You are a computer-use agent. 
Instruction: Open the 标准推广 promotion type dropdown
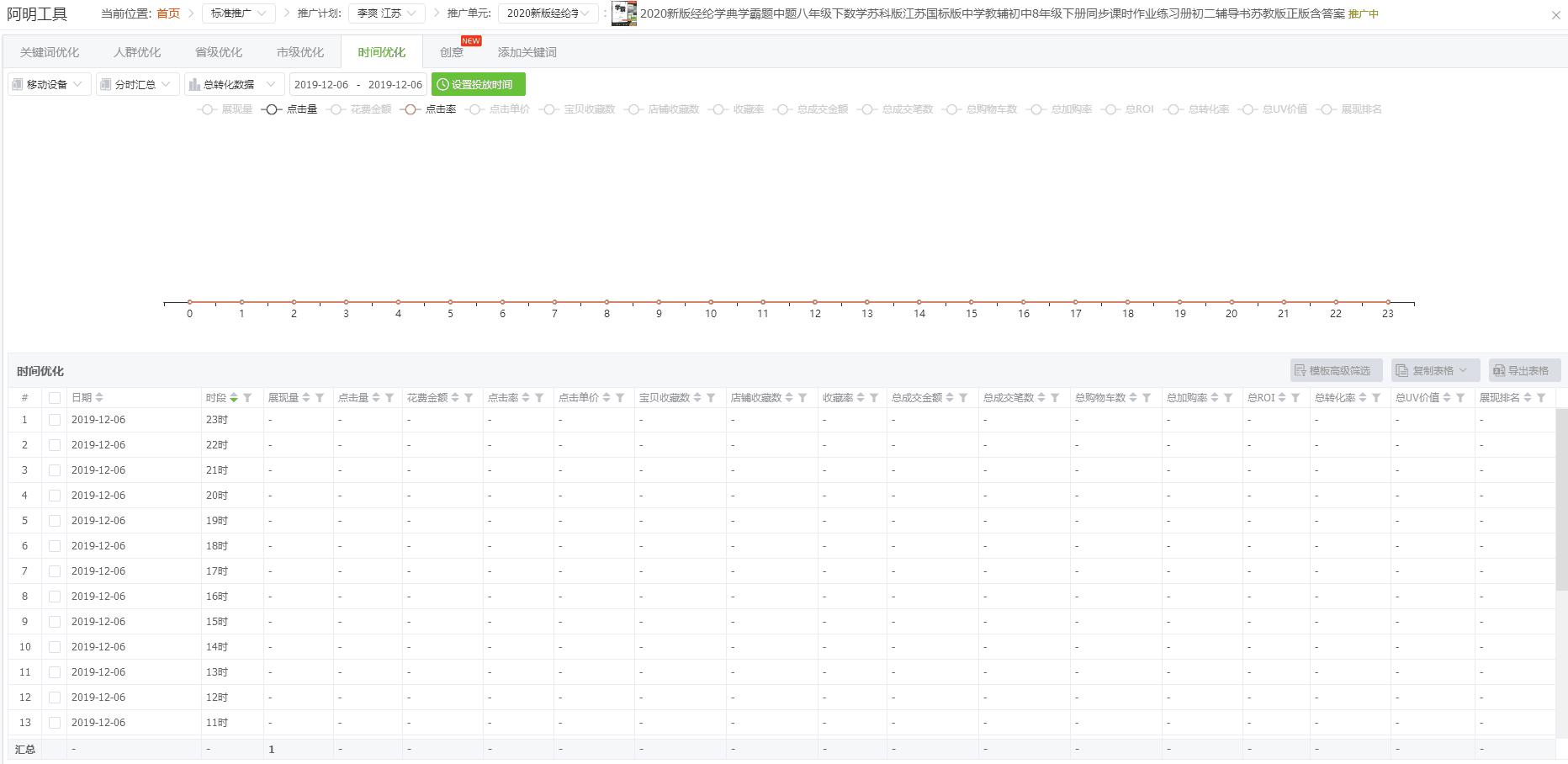[238, 13]
